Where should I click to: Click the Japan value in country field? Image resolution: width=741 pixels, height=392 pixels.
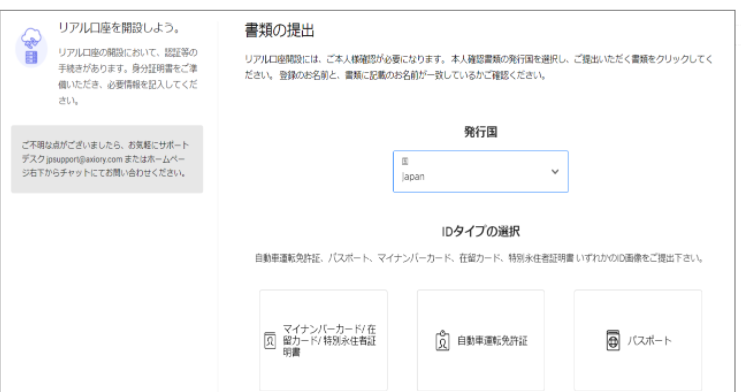[x=413, y=177]
